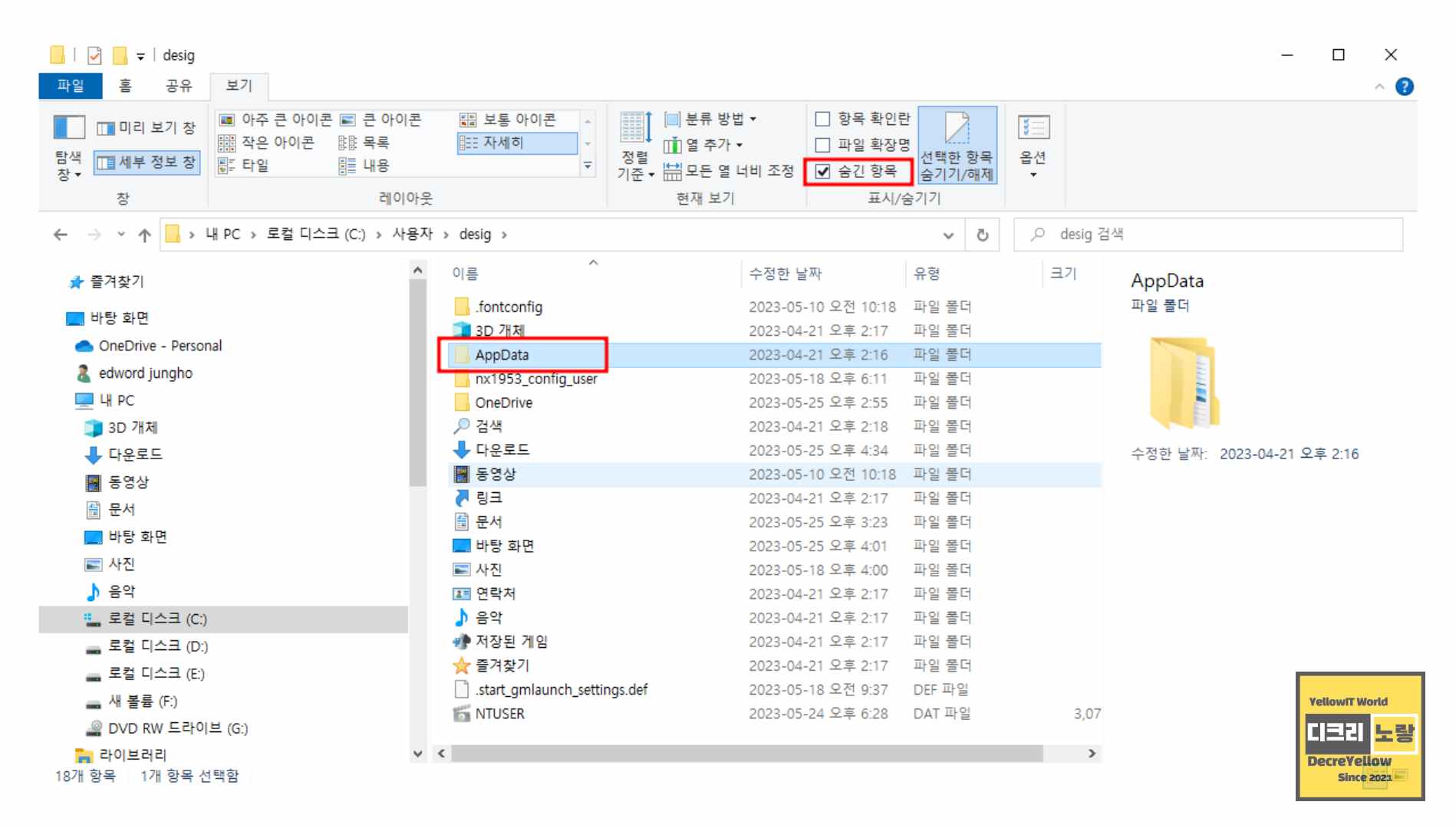Switch to the Home (홈) ribbon tab
The width and height of the screenshot is (1456, 828).
coord(125,86)
